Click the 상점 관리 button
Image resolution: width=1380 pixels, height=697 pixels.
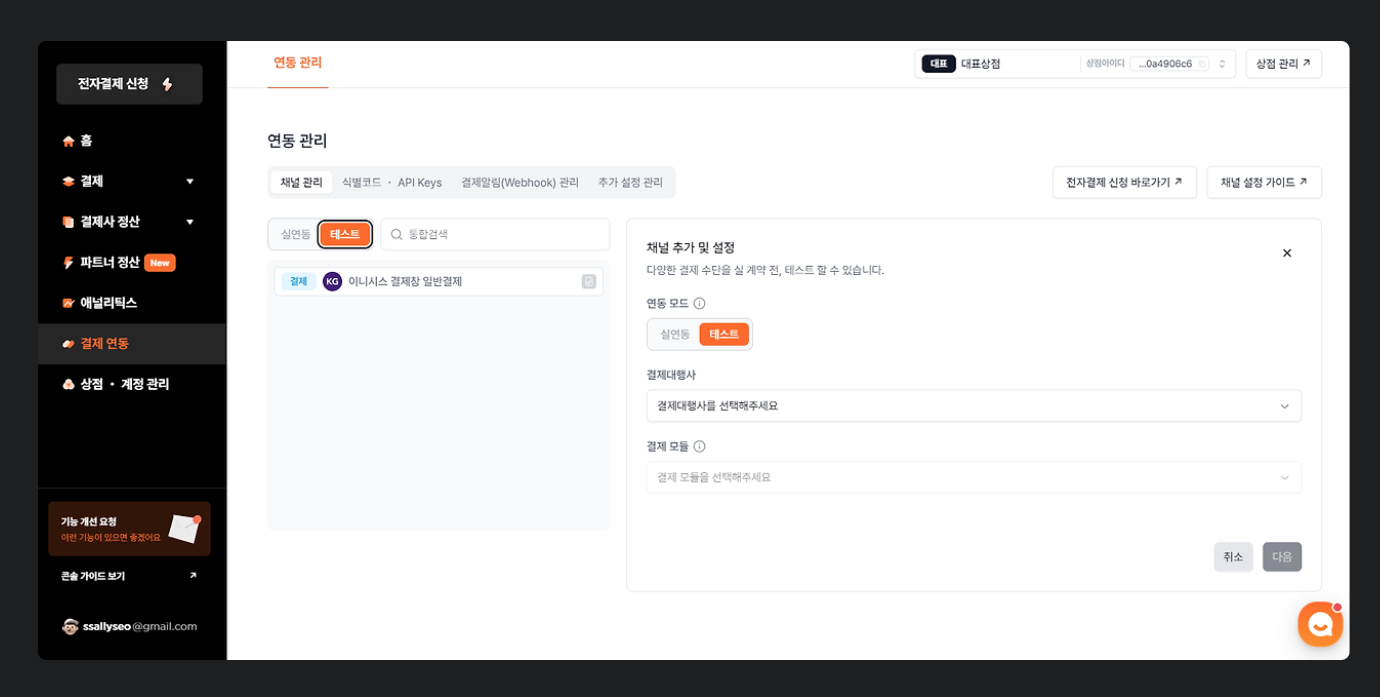coord(1283,64)
